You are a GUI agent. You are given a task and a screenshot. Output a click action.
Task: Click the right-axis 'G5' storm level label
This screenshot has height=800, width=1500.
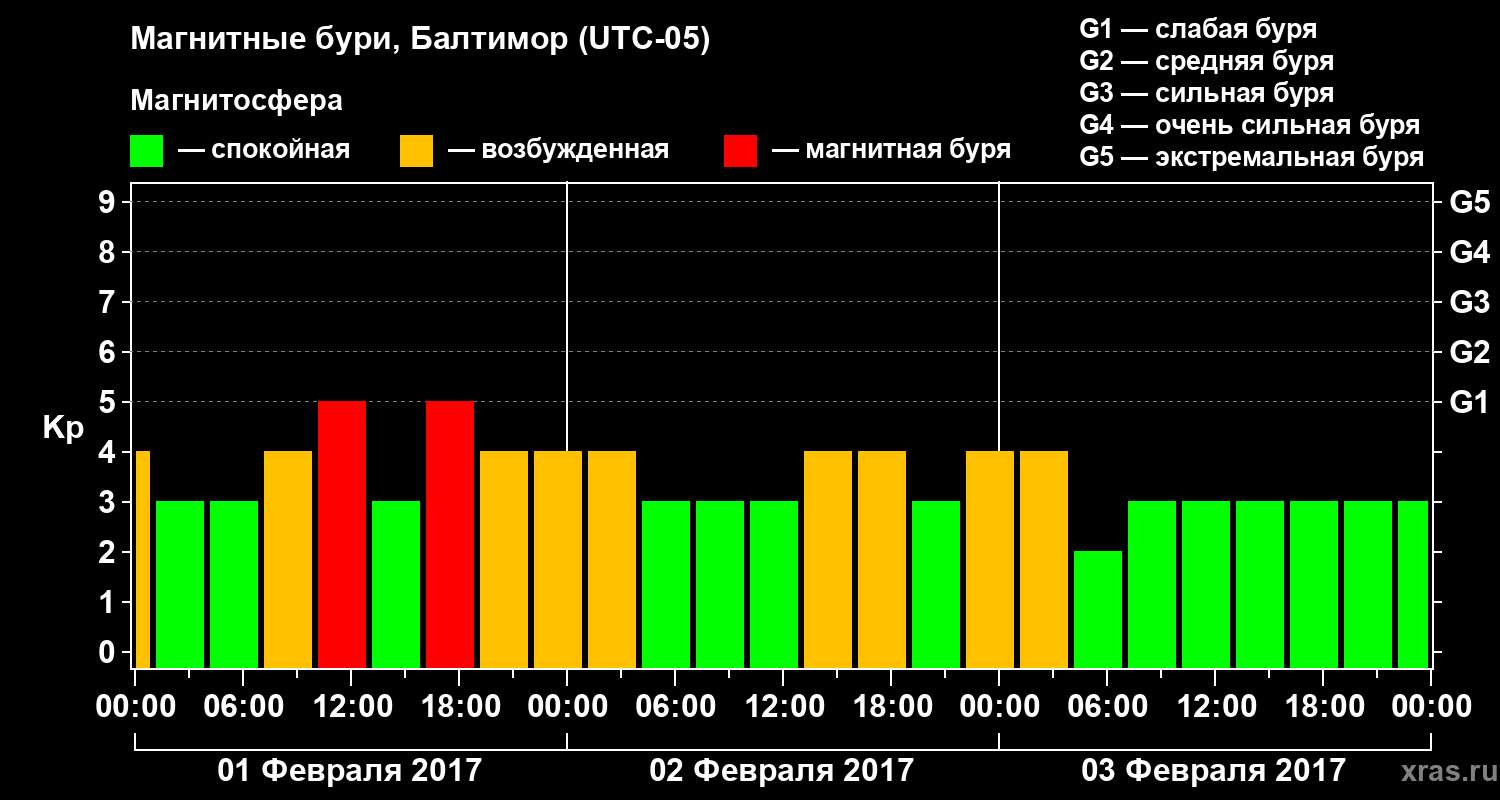pyautogui.click(x=1469, y=202)
